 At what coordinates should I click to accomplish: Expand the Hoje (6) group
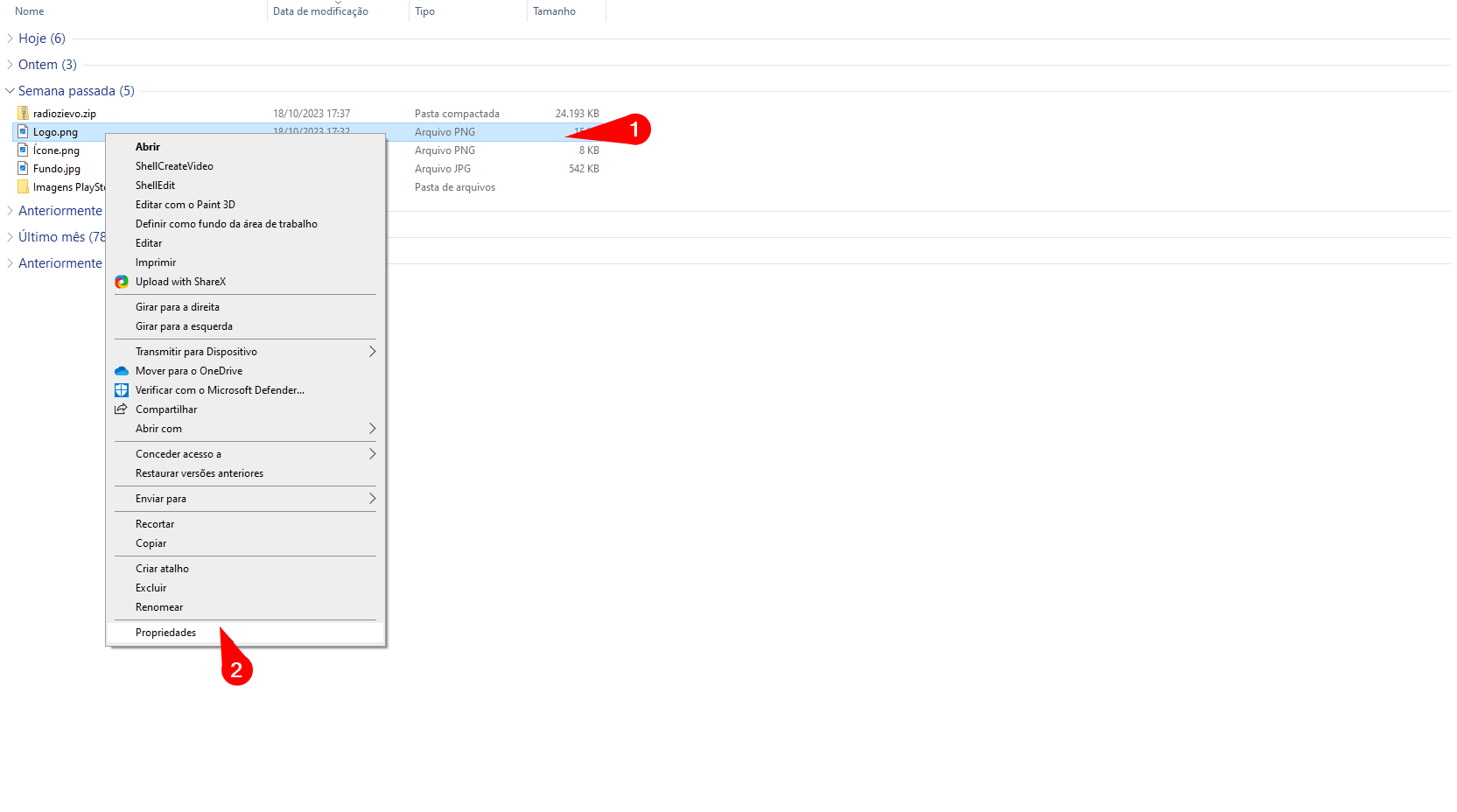(x=11, y=38)
